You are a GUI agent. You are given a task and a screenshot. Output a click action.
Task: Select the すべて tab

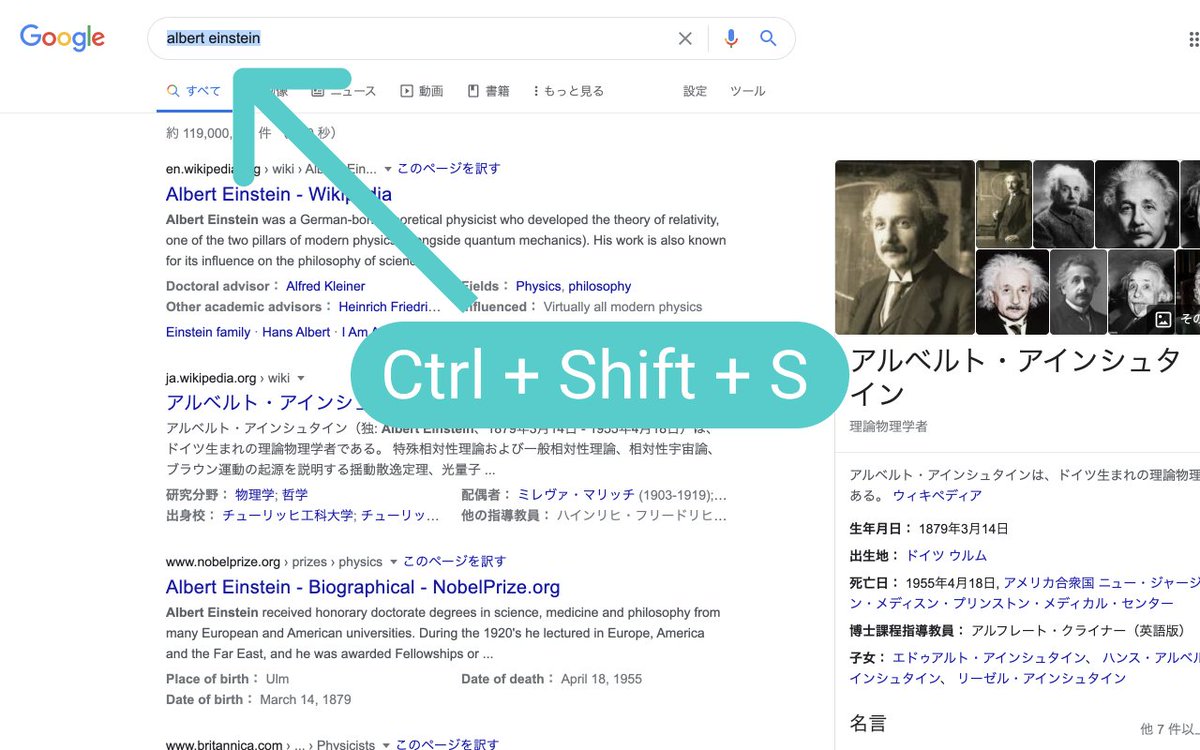[194, 91]
